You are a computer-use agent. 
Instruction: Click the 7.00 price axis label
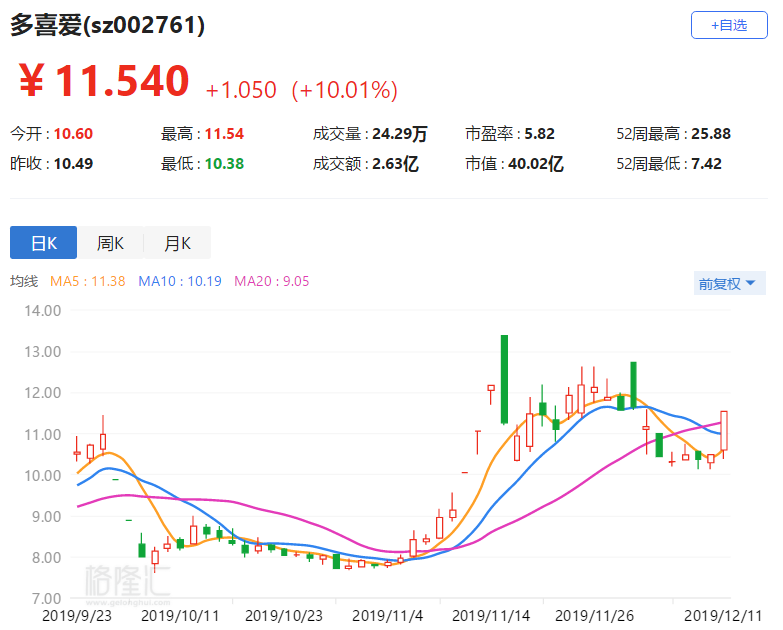pyautogui.click(x=46, y=598)
